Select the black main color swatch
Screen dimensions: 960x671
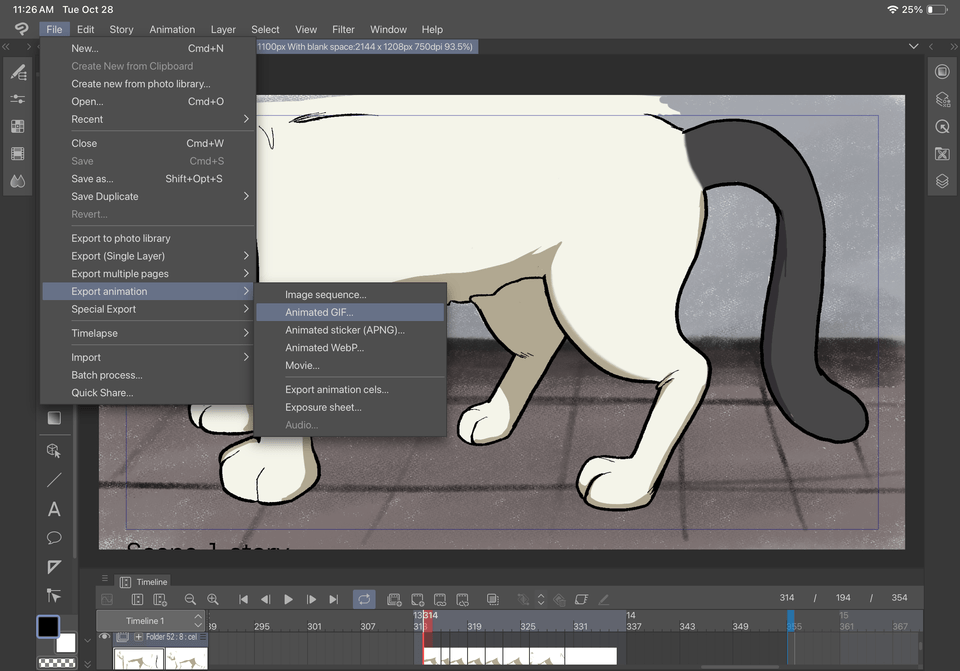click(48, 626)
